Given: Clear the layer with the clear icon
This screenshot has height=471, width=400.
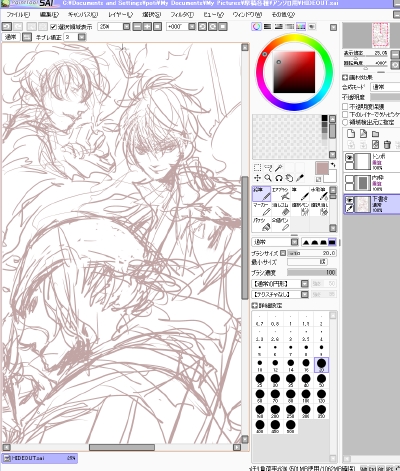Looking at the screenshot, I should pyautogui.click(x=375, y=145).
